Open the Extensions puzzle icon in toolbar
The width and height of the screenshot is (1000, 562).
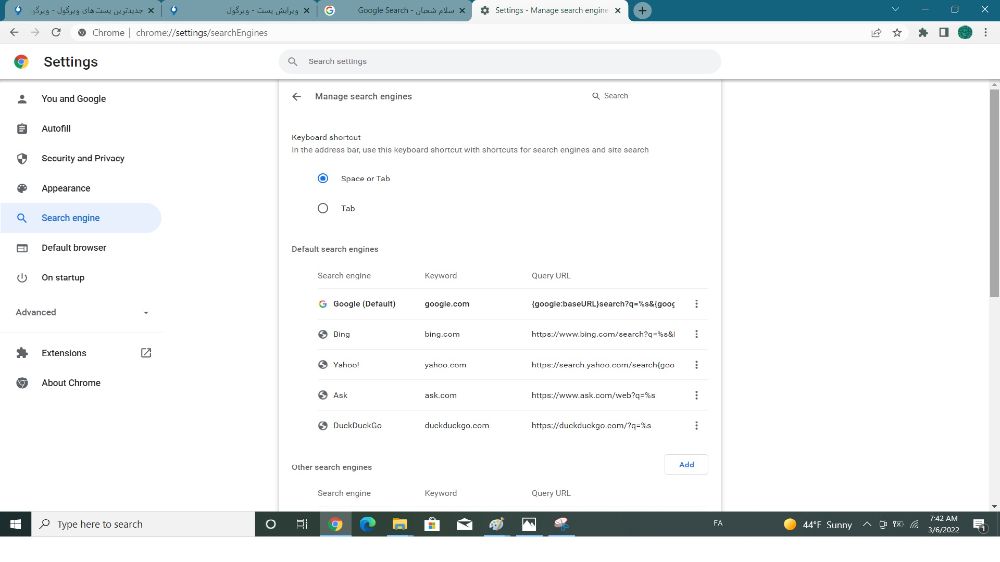coord(923,33)
